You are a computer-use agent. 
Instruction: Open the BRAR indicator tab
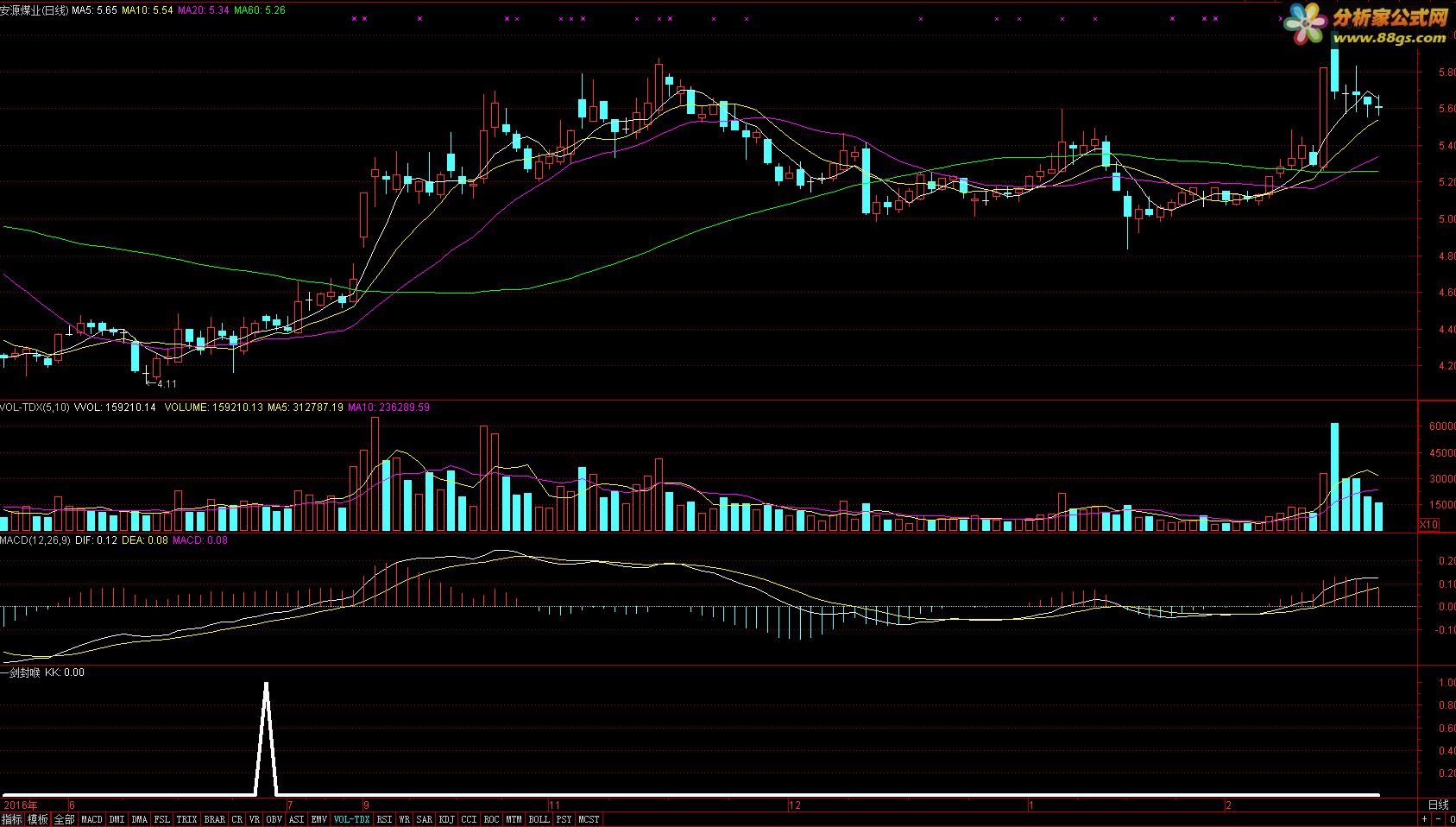click(215, 819)
